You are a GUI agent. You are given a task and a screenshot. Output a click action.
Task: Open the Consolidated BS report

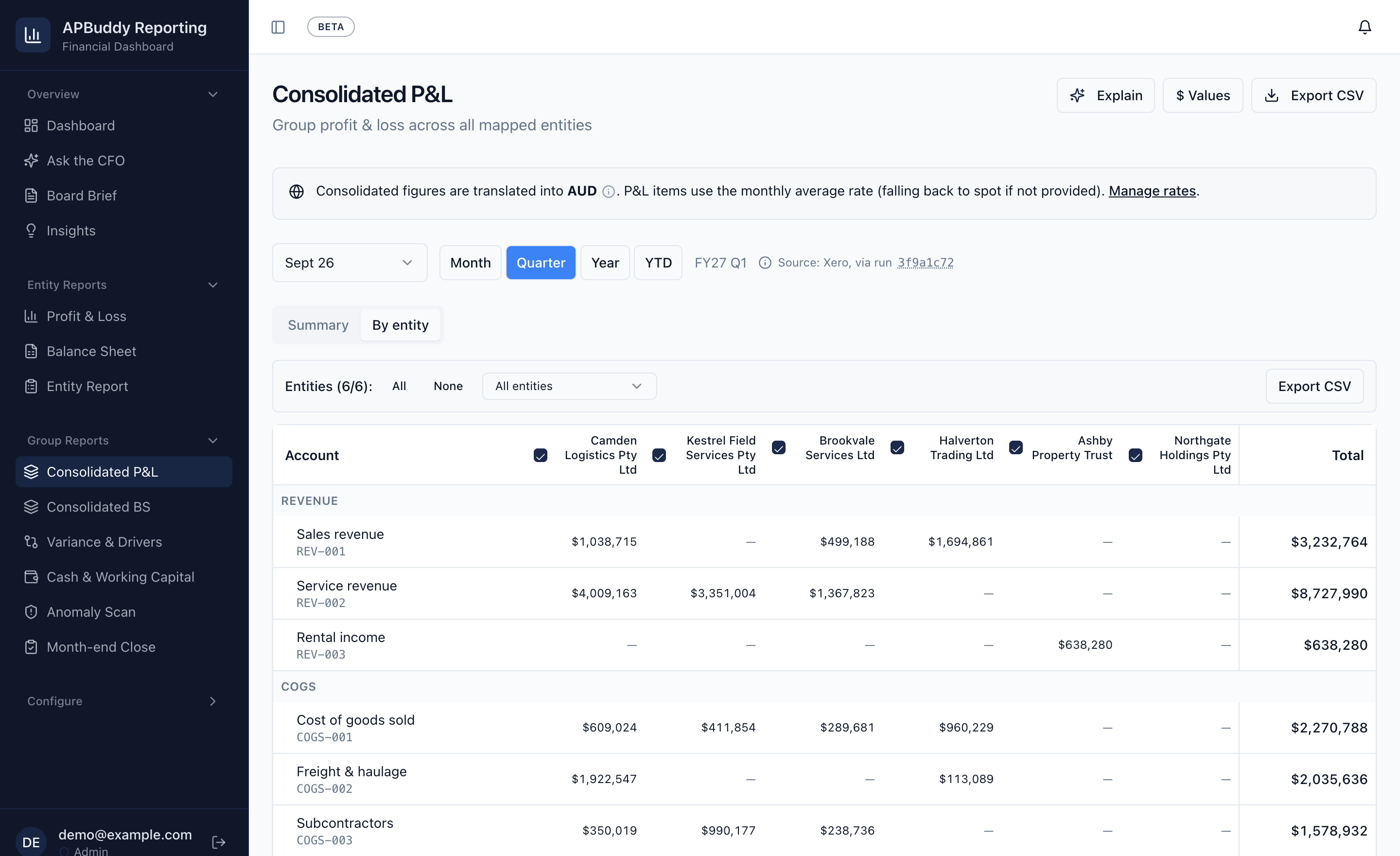pyautogui.click(x=124, y=506)
